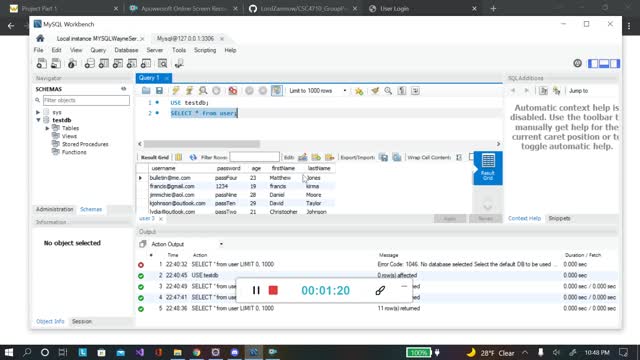
Task: Toggle the bottom output panel visibility
Action: pyautogui.click(x=604, y=63)
